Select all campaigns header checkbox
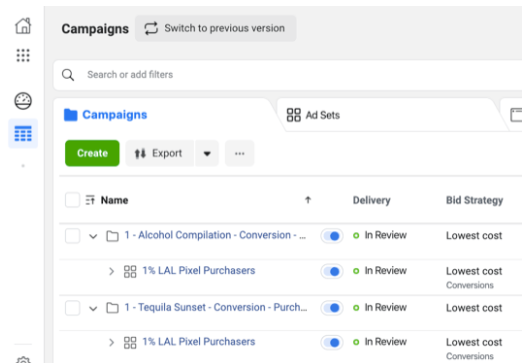 tap(72, 200)
